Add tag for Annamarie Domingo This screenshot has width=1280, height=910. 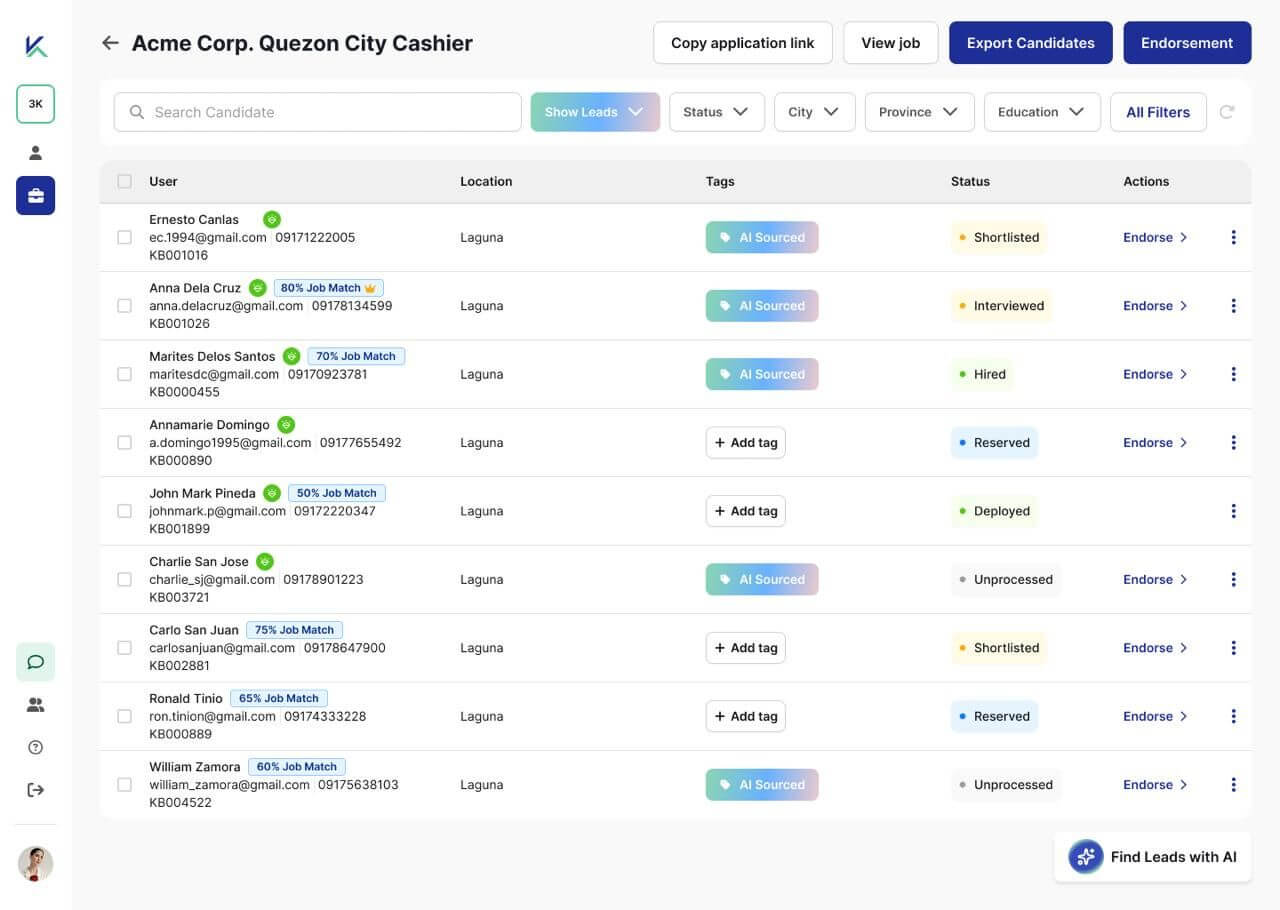coord(745,443)
